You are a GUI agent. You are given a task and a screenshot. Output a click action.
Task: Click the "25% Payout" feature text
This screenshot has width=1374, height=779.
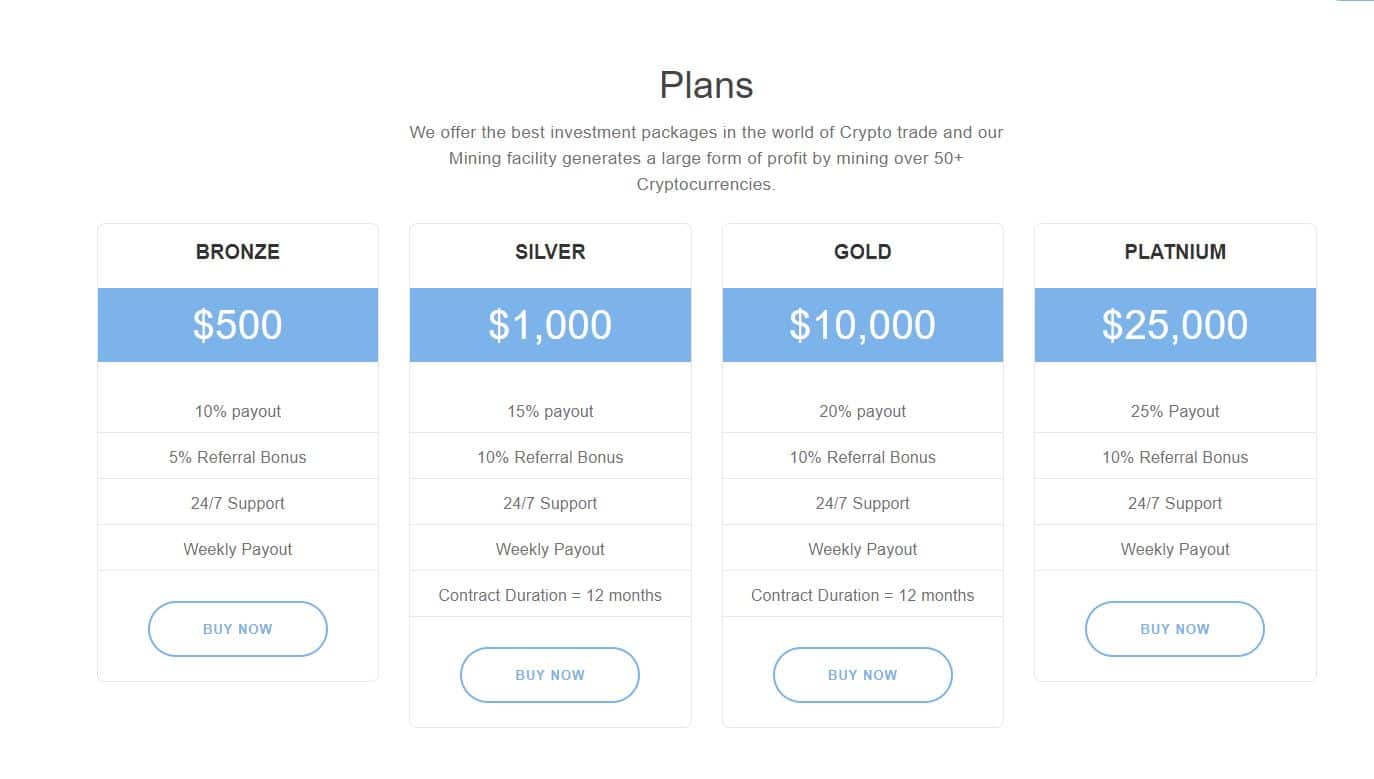tap(1174, 411)
